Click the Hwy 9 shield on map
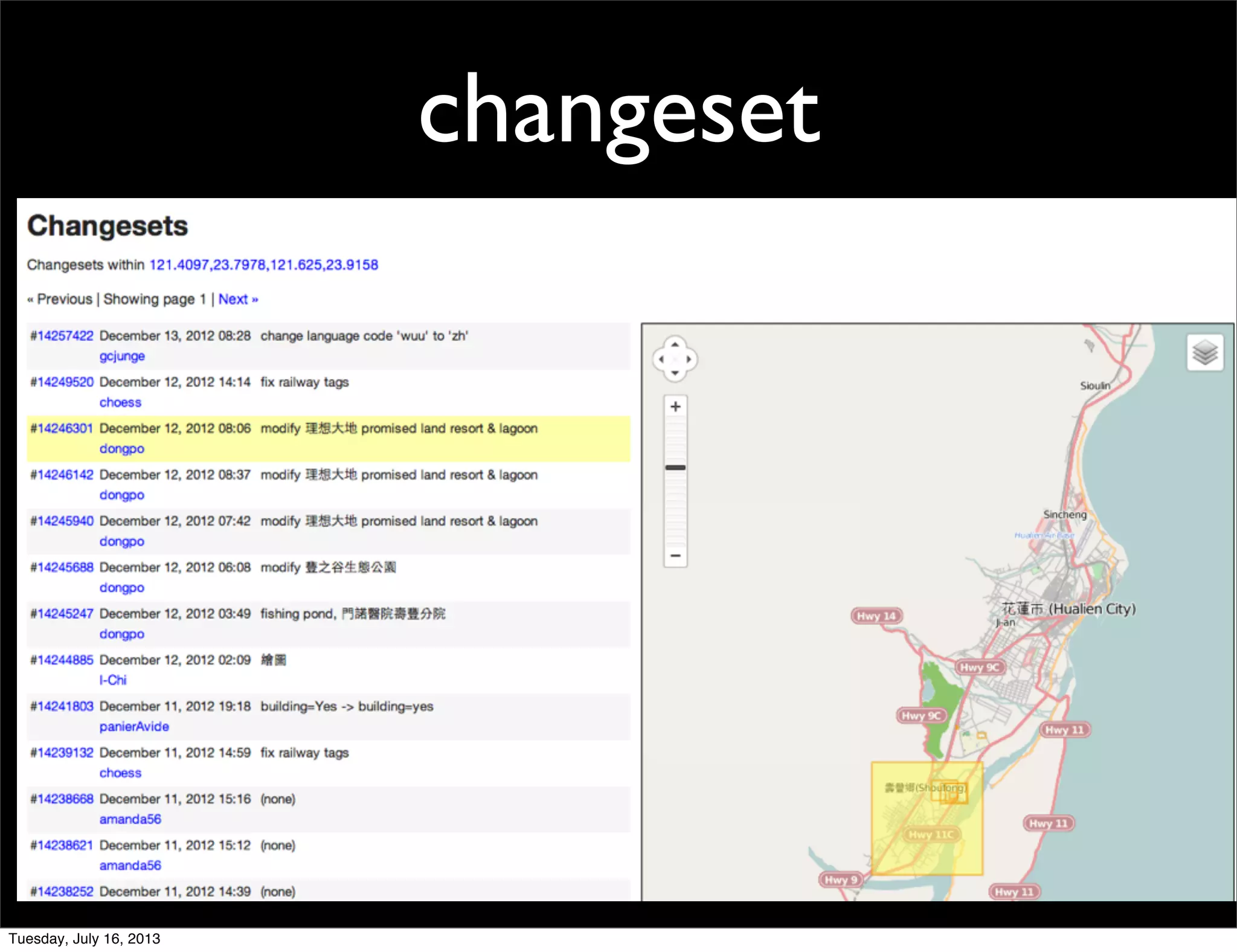The width and height of the screenshot is (1237, 952). click(840, 880)
